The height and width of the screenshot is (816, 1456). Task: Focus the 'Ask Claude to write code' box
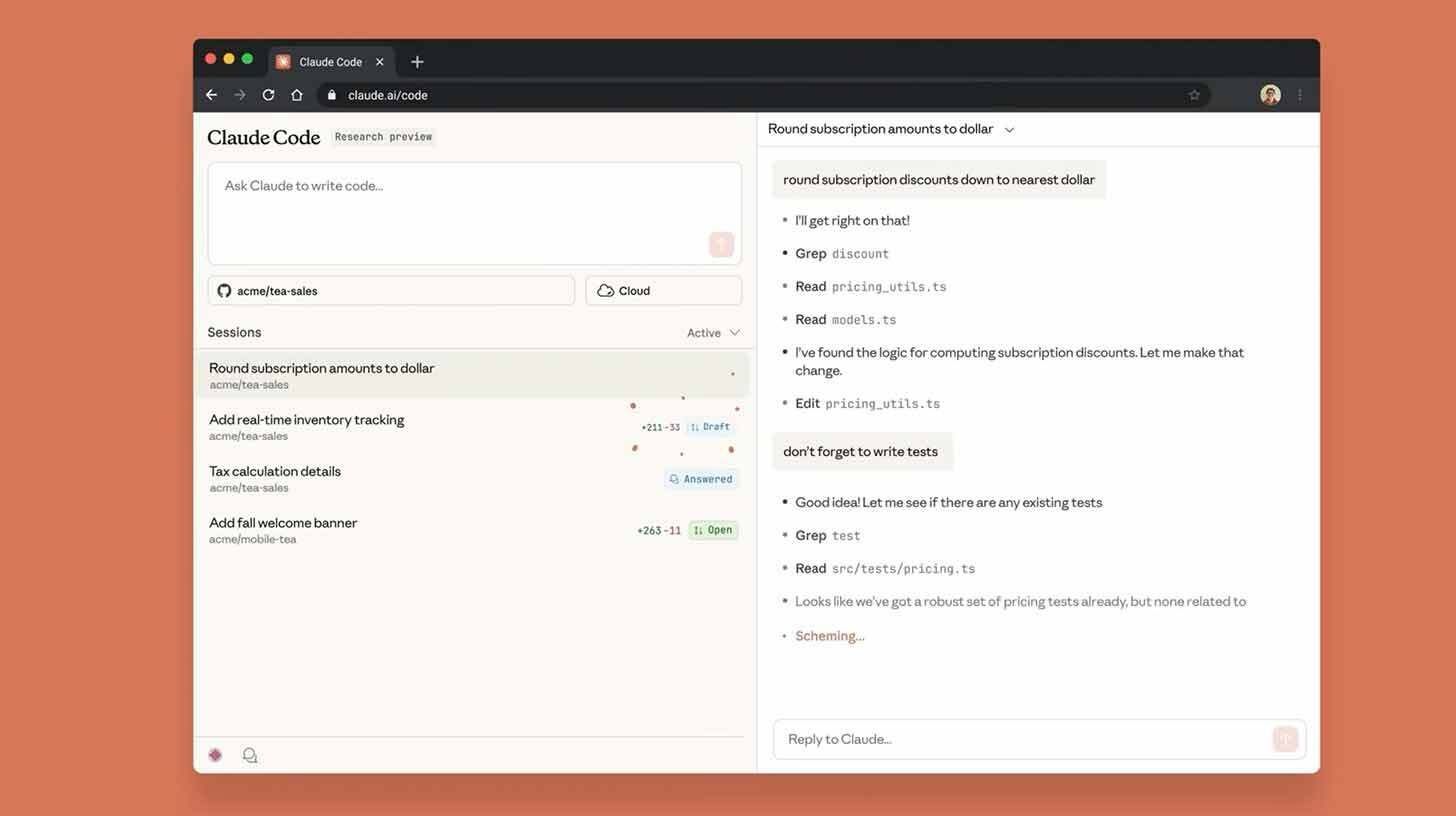[x=475, y=213]
